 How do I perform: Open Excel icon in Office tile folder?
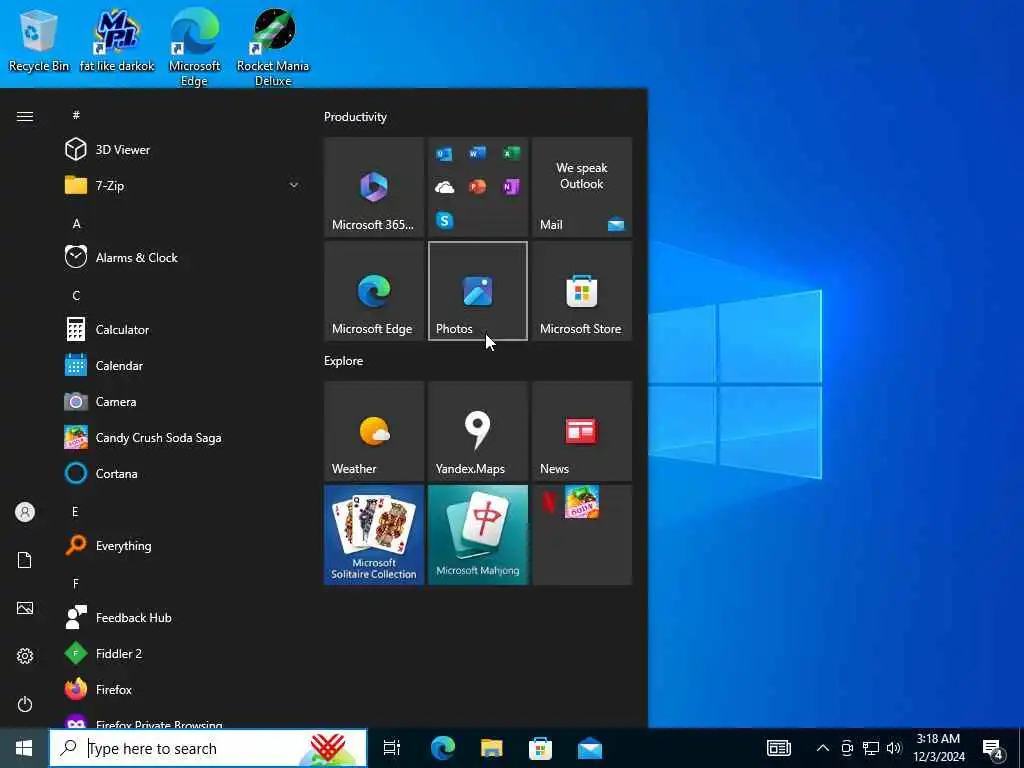coord(511,153)
